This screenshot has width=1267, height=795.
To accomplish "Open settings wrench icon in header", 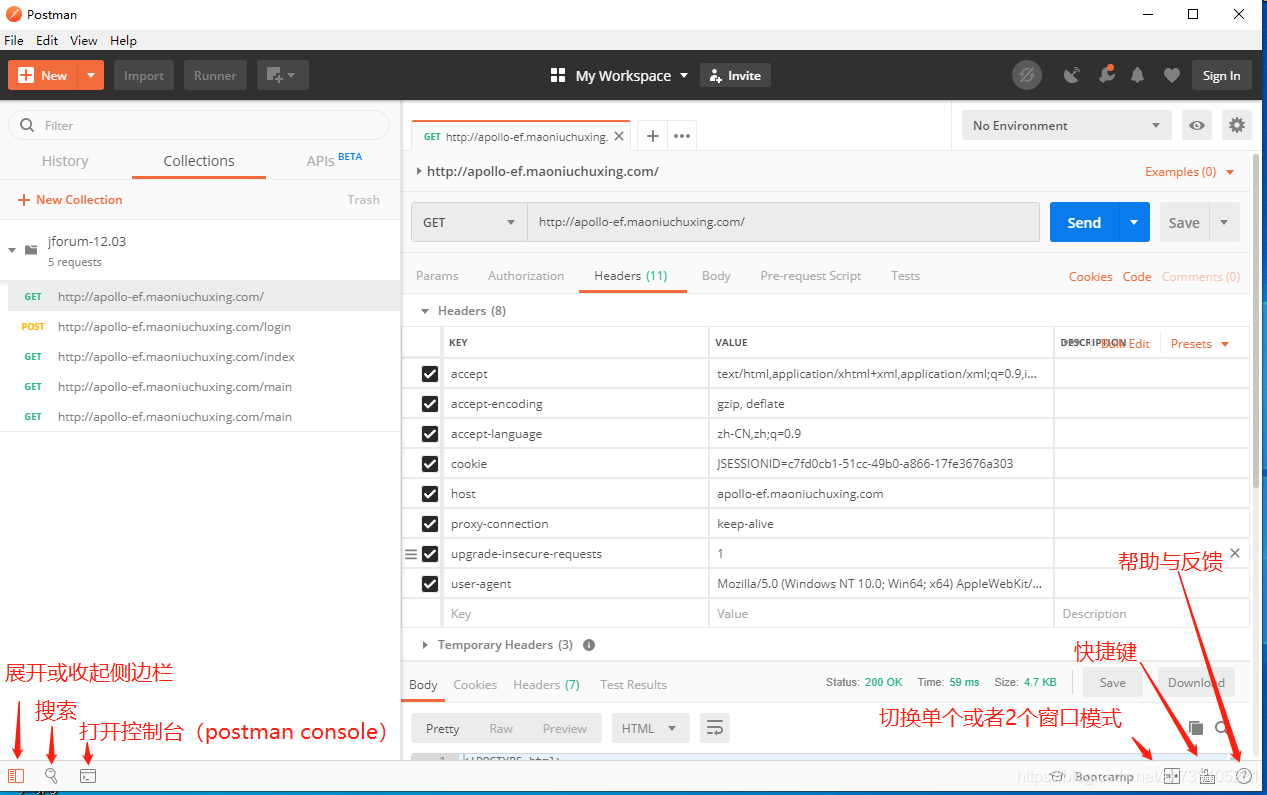I will click(x=1106, y=75).
